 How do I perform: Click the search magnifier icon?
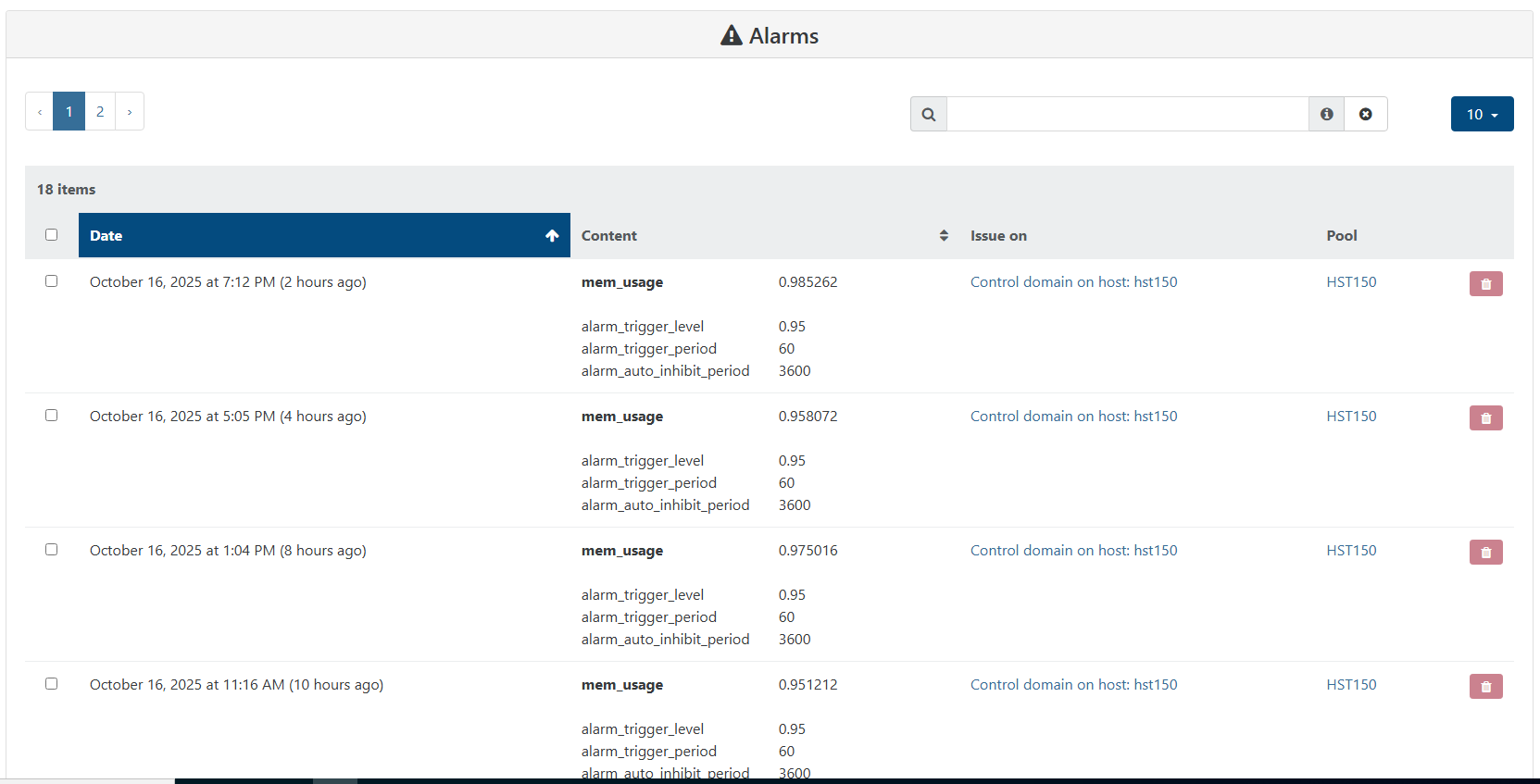tap(929, 115)
